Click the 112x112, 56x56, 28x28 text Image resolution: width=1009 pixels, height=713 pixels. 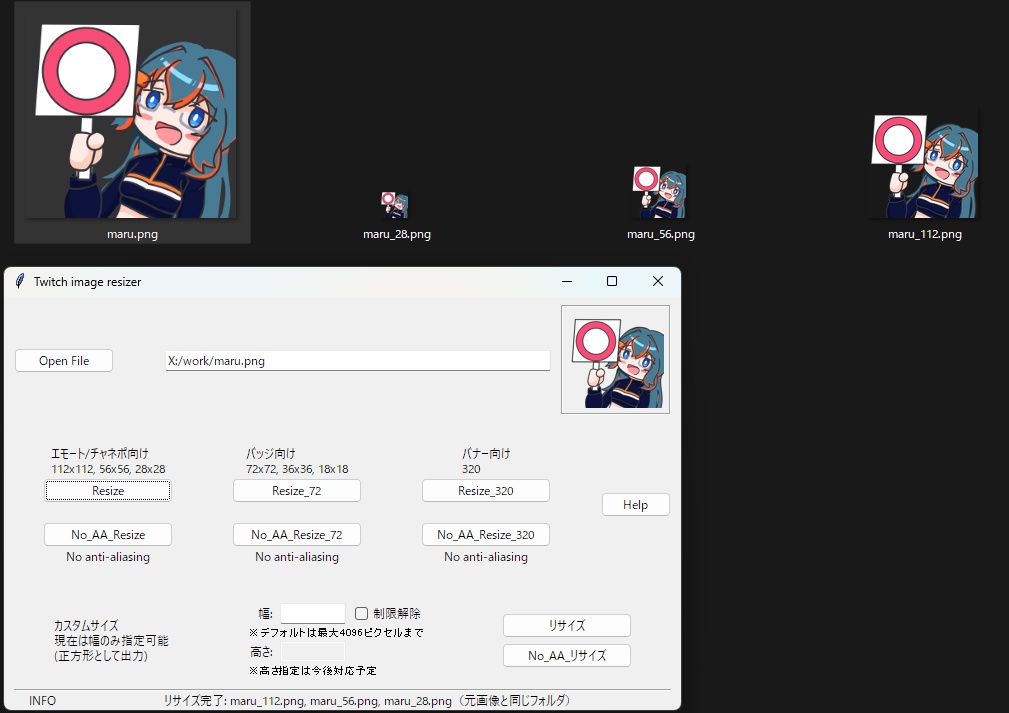(108, 469)
